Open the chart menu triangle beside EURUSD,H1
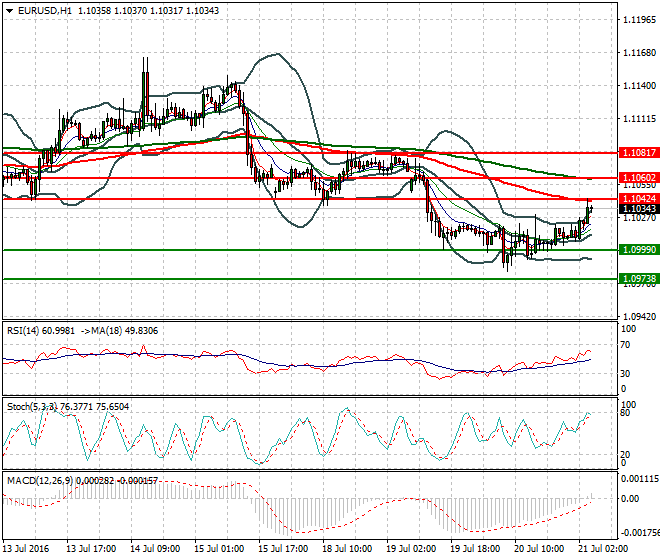 (9, 11)
